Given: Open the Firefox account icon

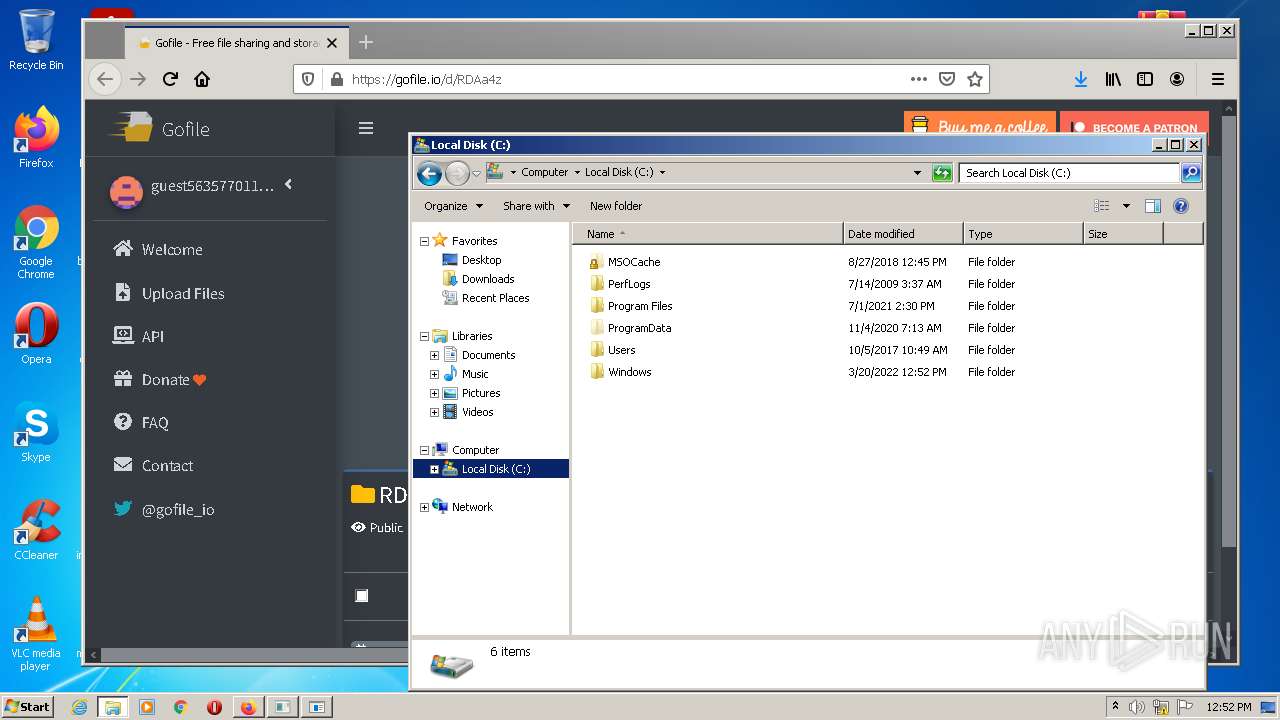Looking at the screenshot, I should point(1177,79).
